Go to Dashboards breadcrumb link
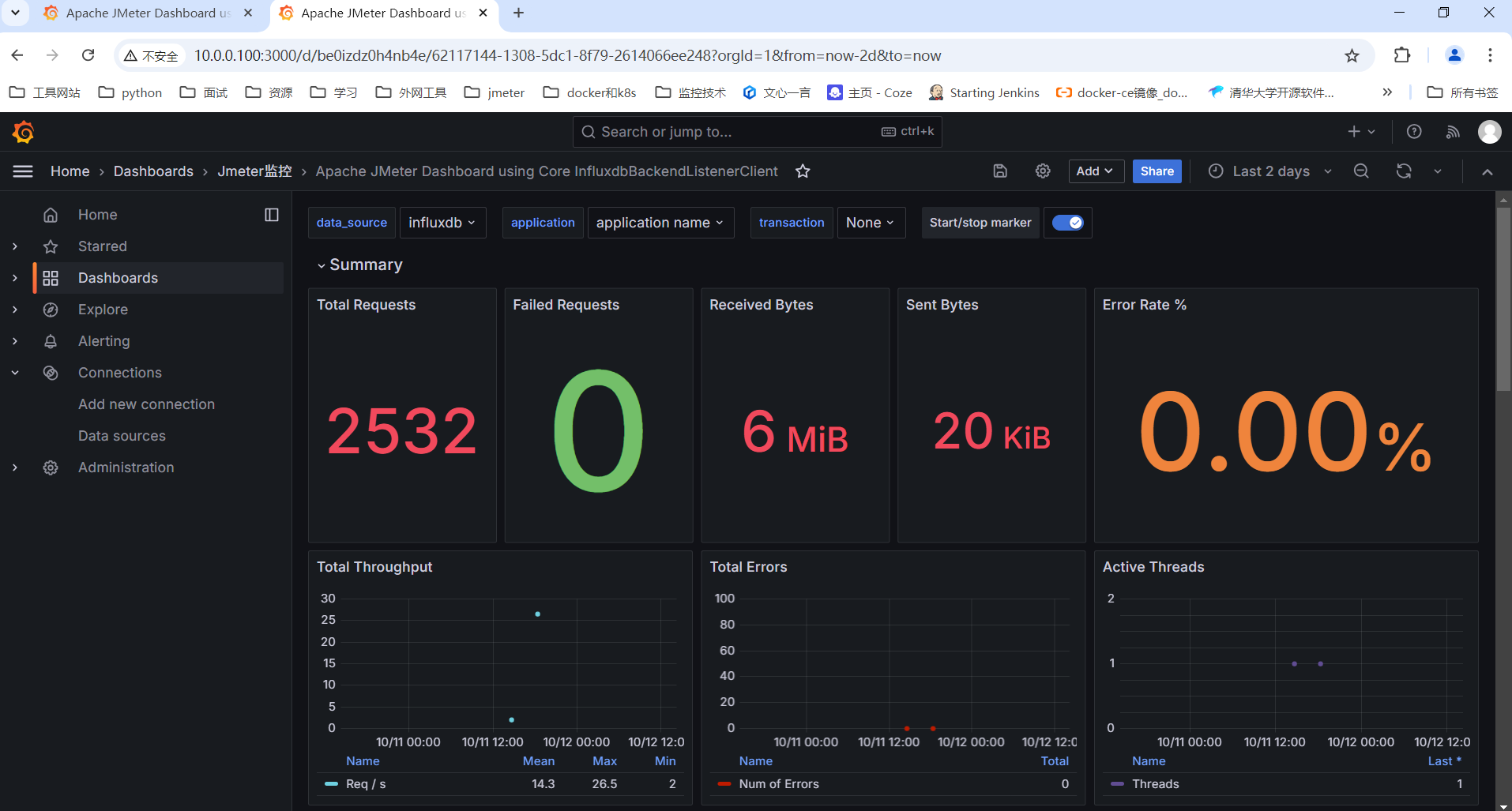1512x811 pixels. click(x=153, y=171)
